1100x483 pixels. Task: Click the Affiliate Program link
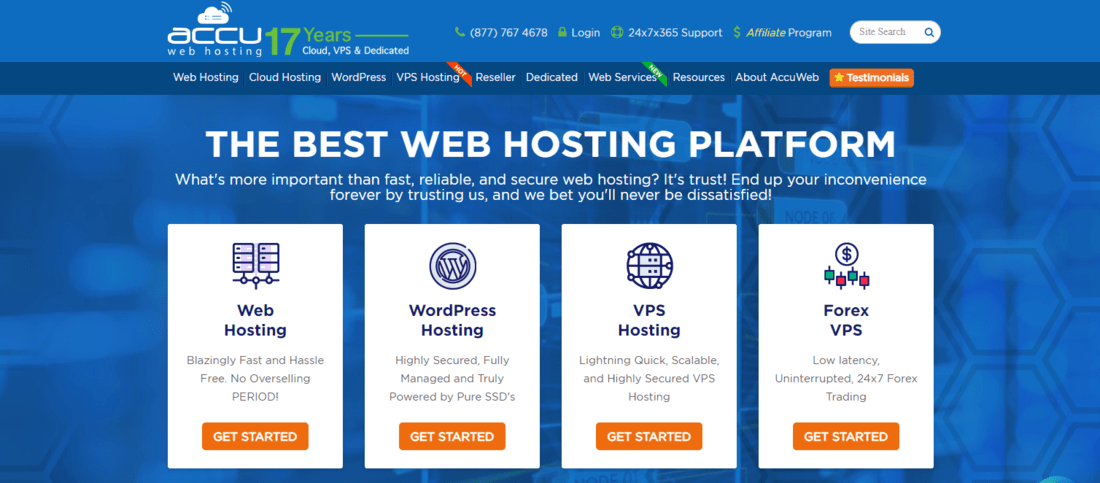pos(789,32)
